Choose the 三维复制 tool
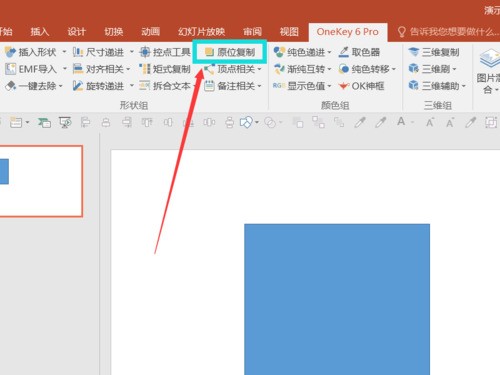 434,52
